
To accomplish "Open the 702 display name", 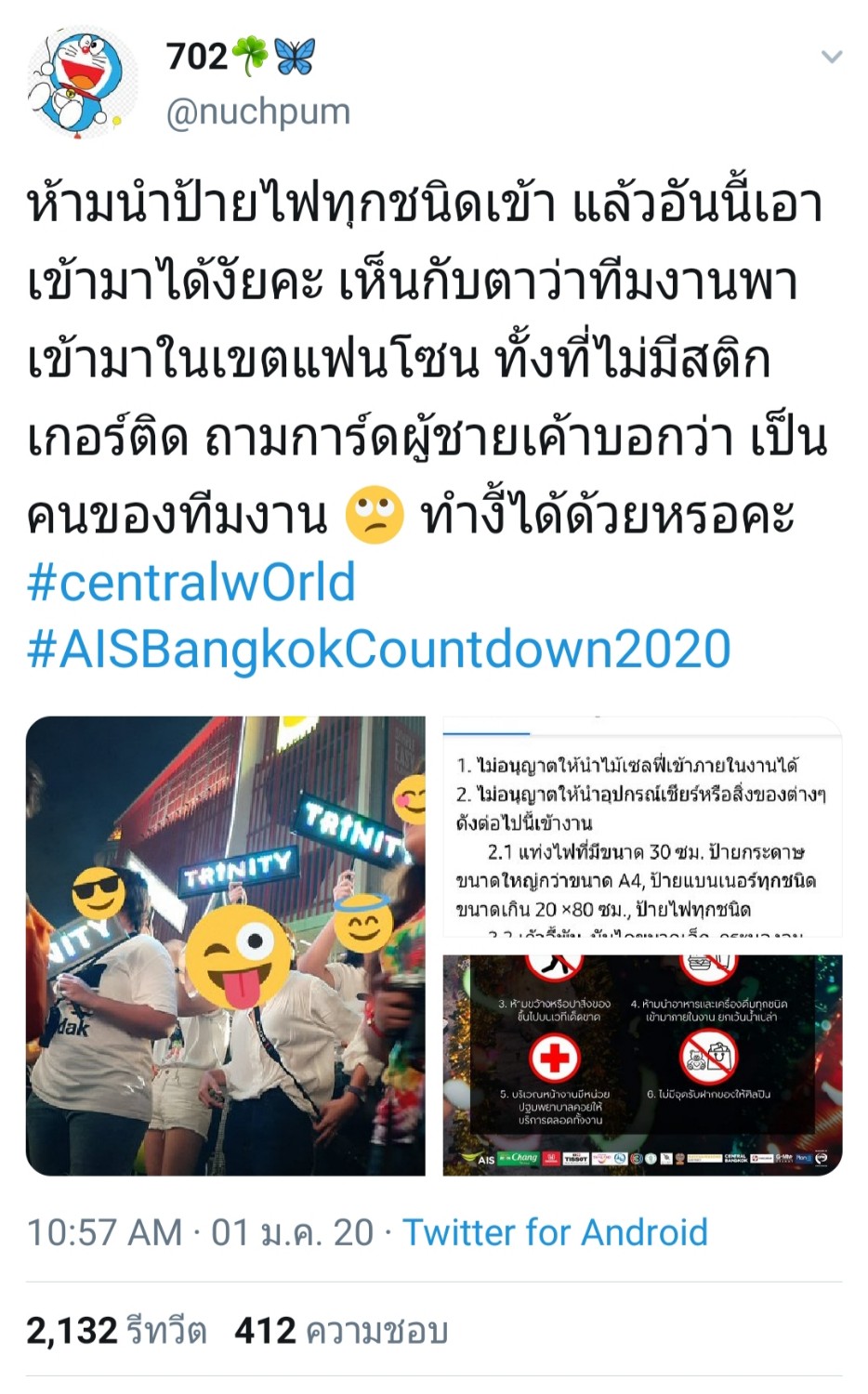I will point(197,56).
